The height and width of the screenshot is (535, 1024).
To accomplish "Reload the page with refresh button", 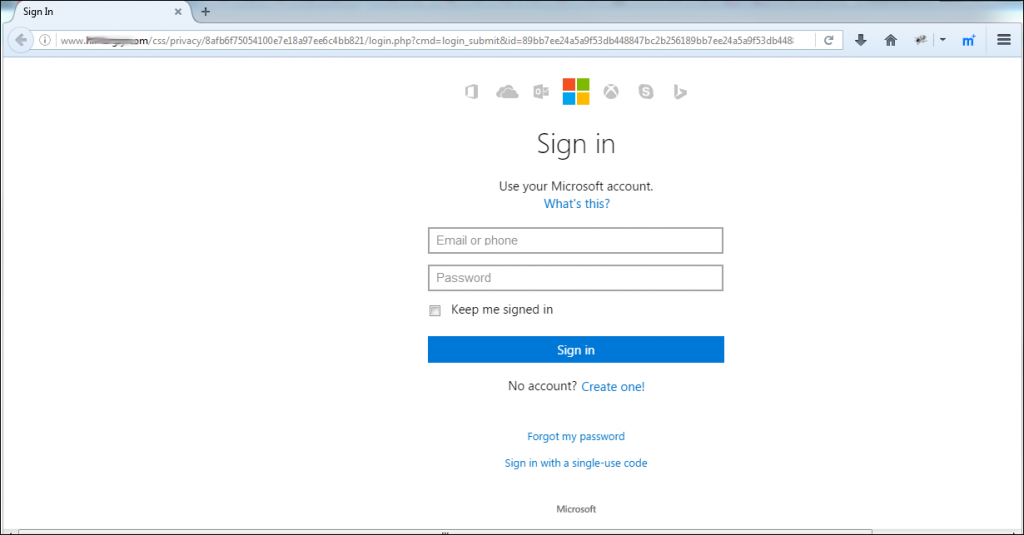I will (829, 40).
